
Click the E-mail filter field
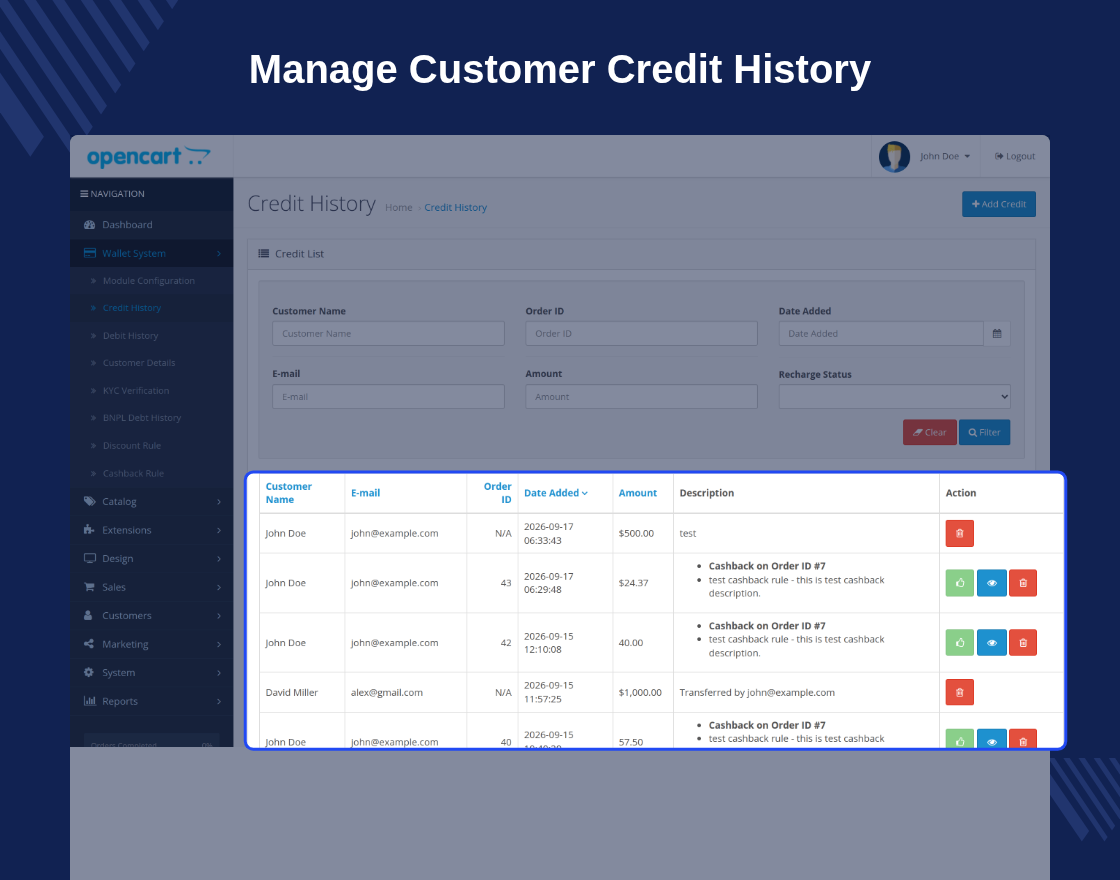pyautogui.click(x=388, y=396)
